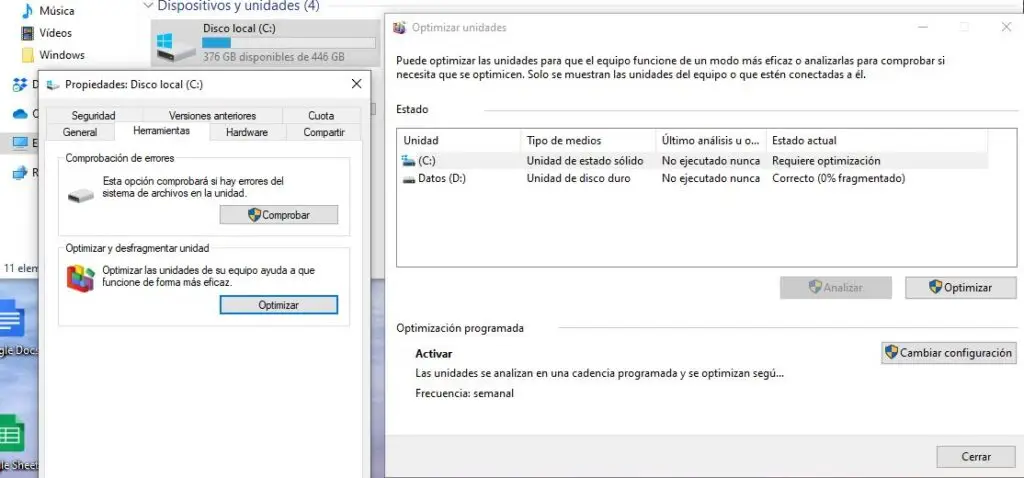Collapse the Dispositivos y unidades group
This screenshot has height=478, width=1024.
point(149,6)
